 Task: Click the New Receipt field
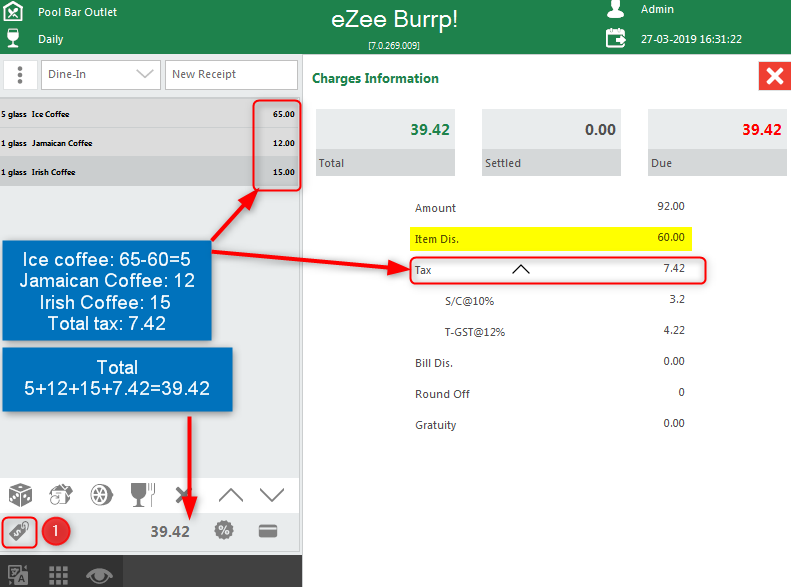point(231,75)
